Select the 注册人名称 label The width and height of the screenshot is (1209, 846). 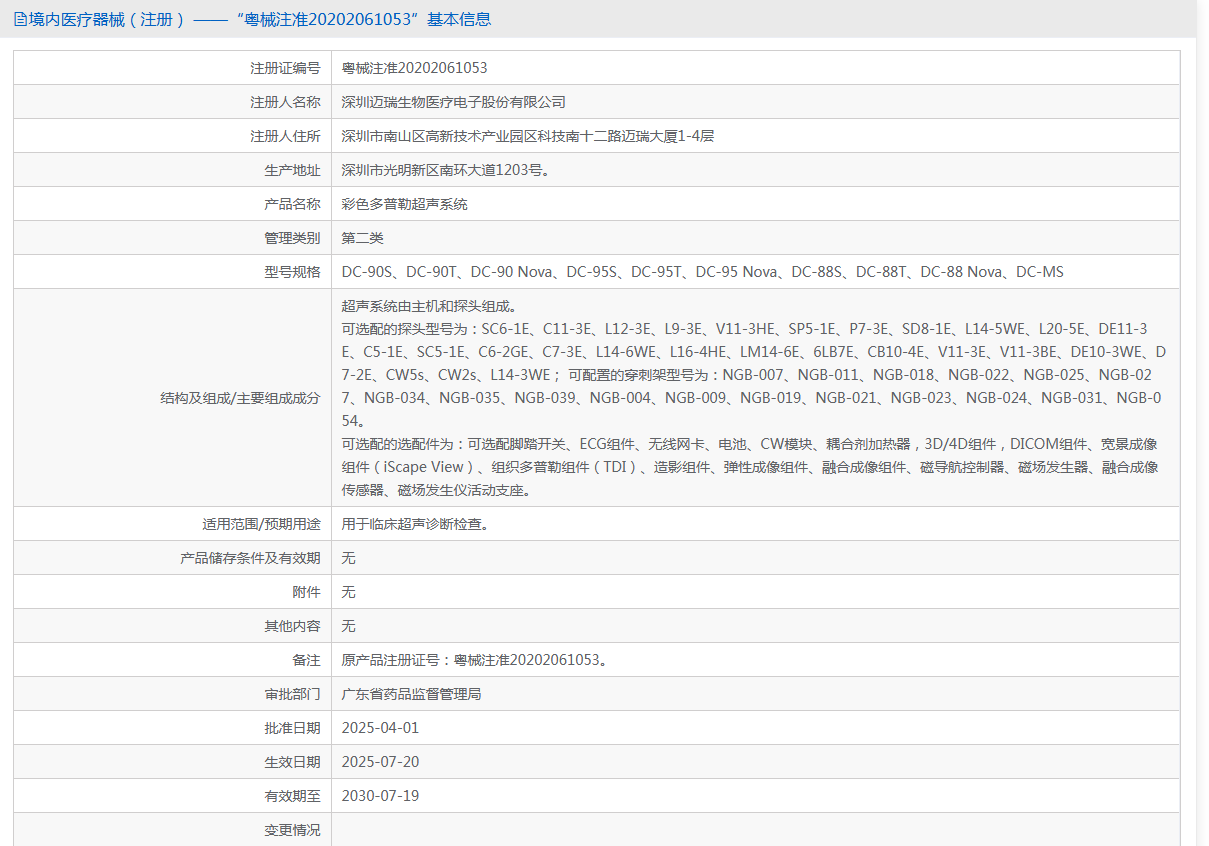(x=285, y=102)
